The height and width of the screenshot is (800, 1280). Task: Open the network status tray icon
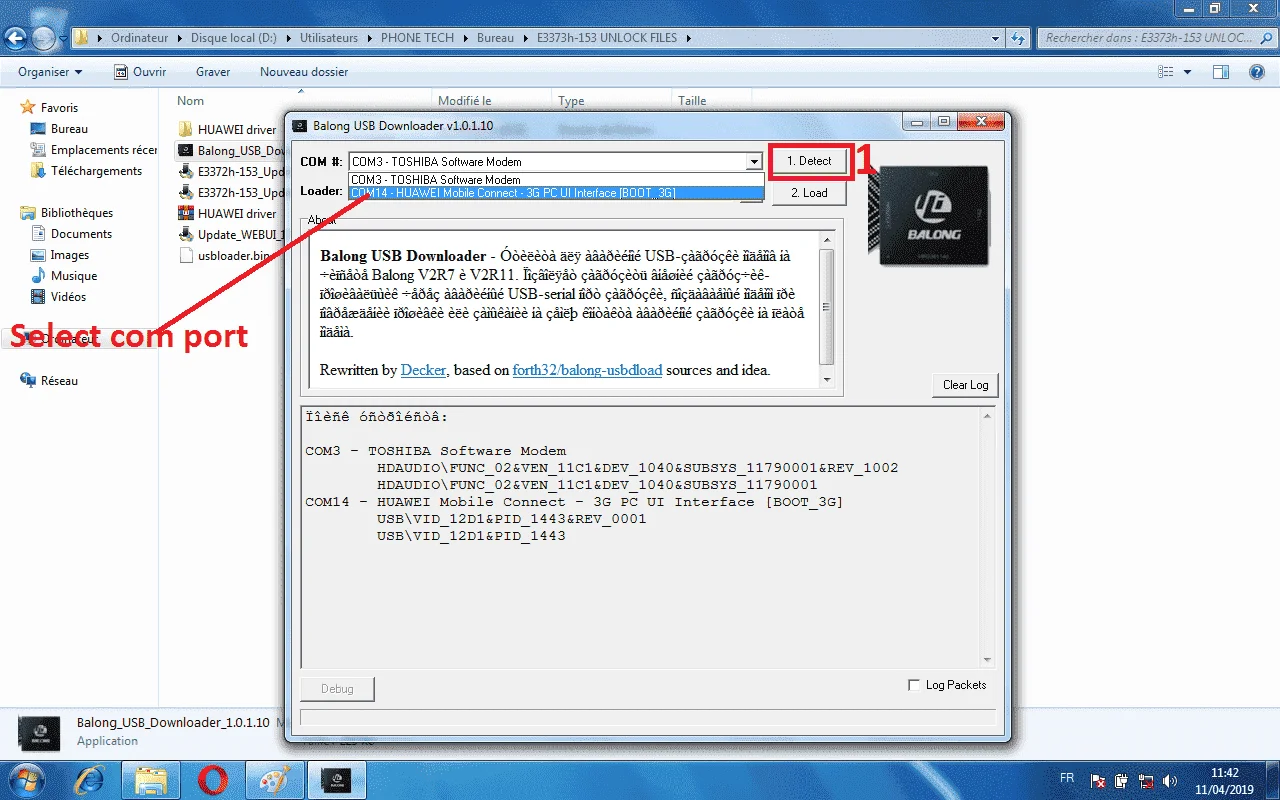coord(1146,779)
